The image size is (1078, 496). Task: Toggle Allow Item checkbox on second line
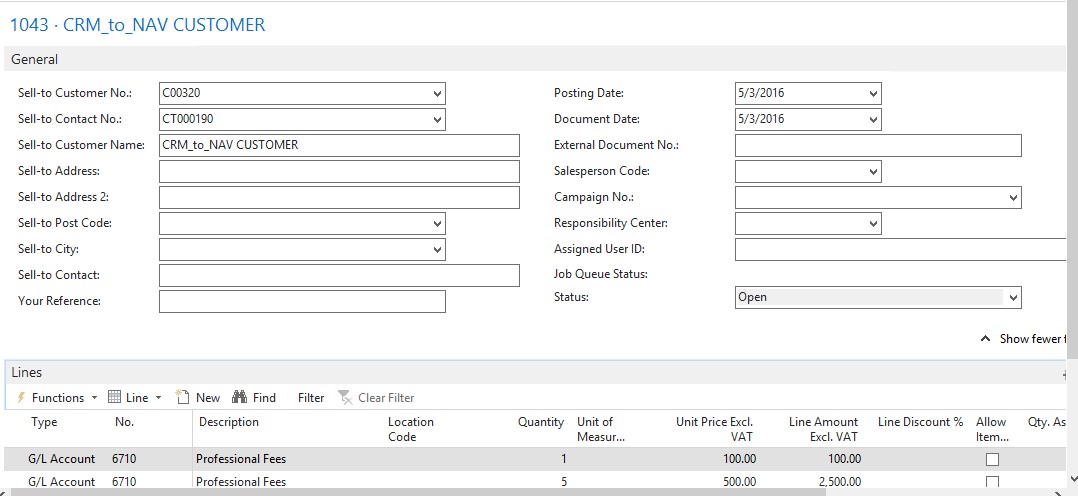[992, 482]
